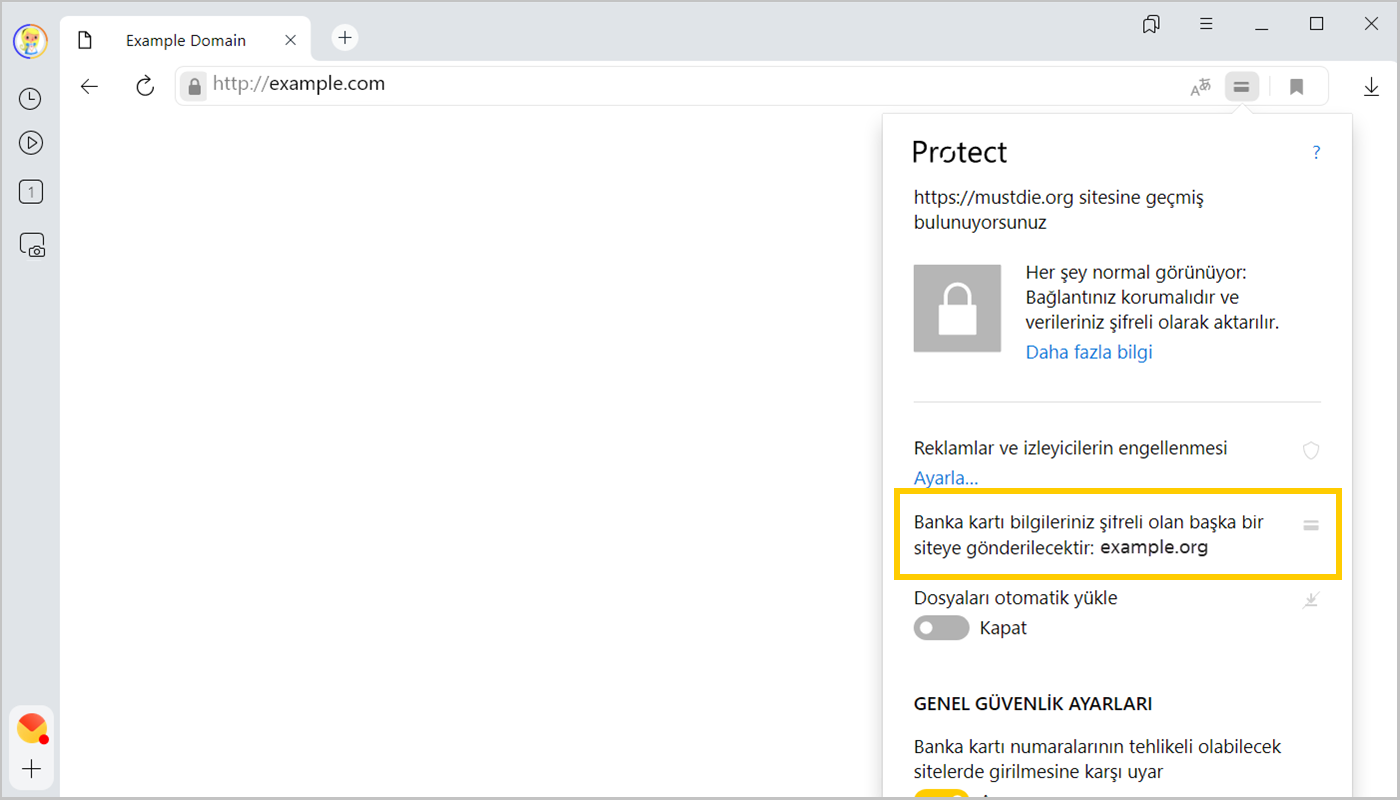
Task: Open the downloads panel
Action: pos(1371,87)
